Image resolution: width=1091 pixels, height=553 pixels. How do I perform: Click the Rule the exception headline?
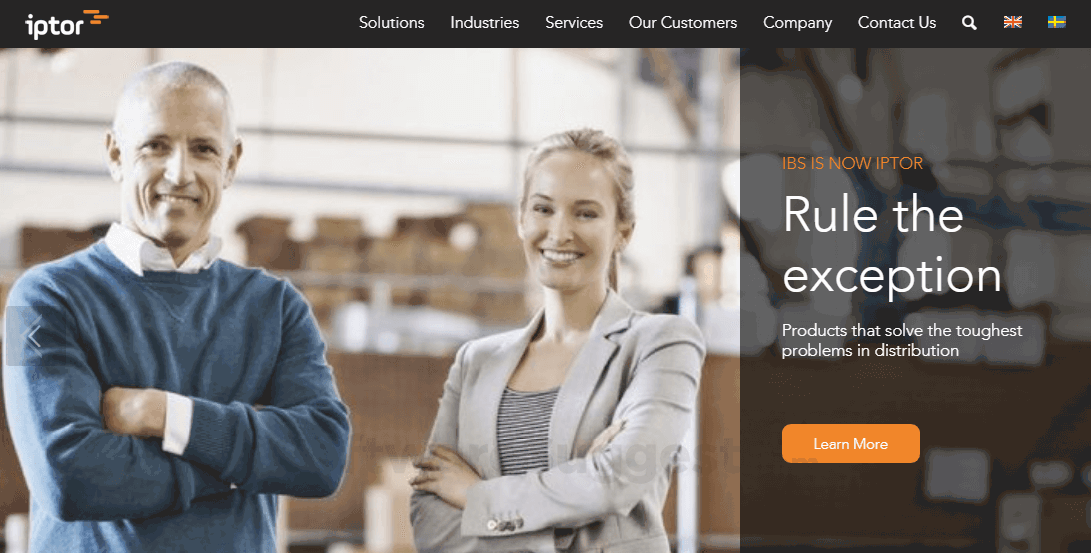pos(892,245)
